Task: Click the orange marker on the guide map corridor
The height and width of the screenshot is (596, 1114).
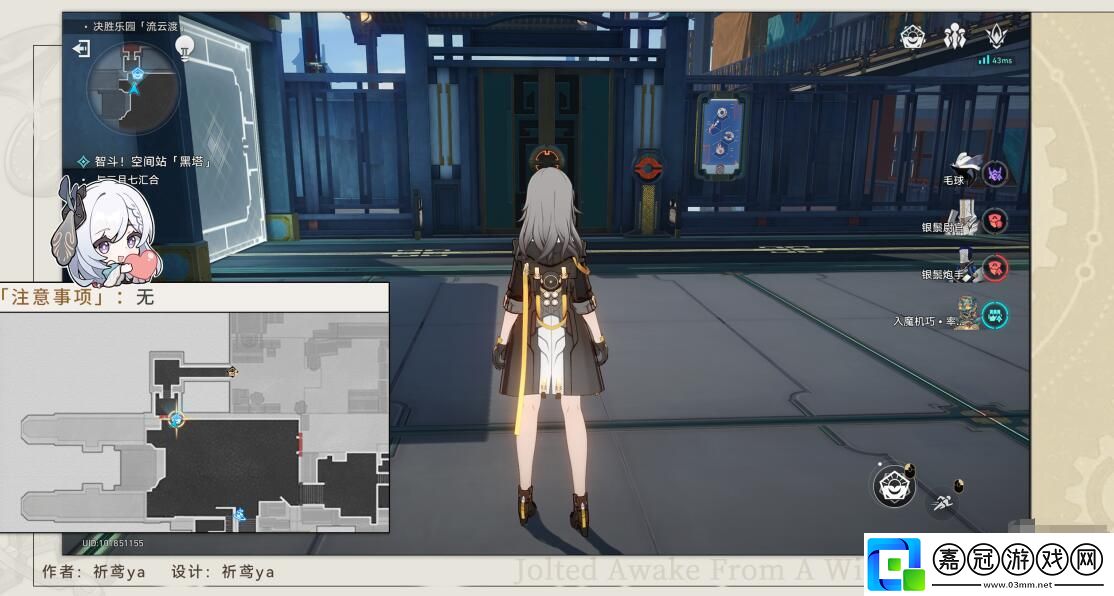Action: coord(232,371)
